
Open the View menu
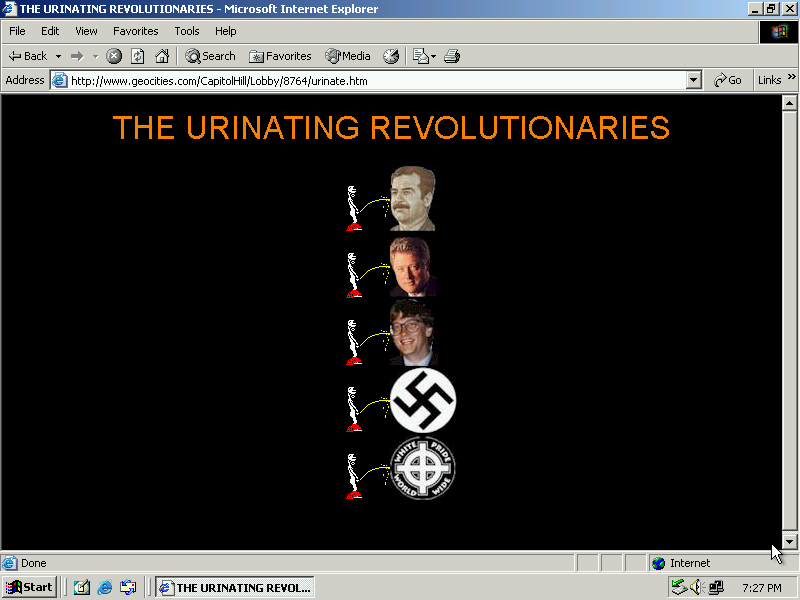pyautogui.click(x=86, y=31)
